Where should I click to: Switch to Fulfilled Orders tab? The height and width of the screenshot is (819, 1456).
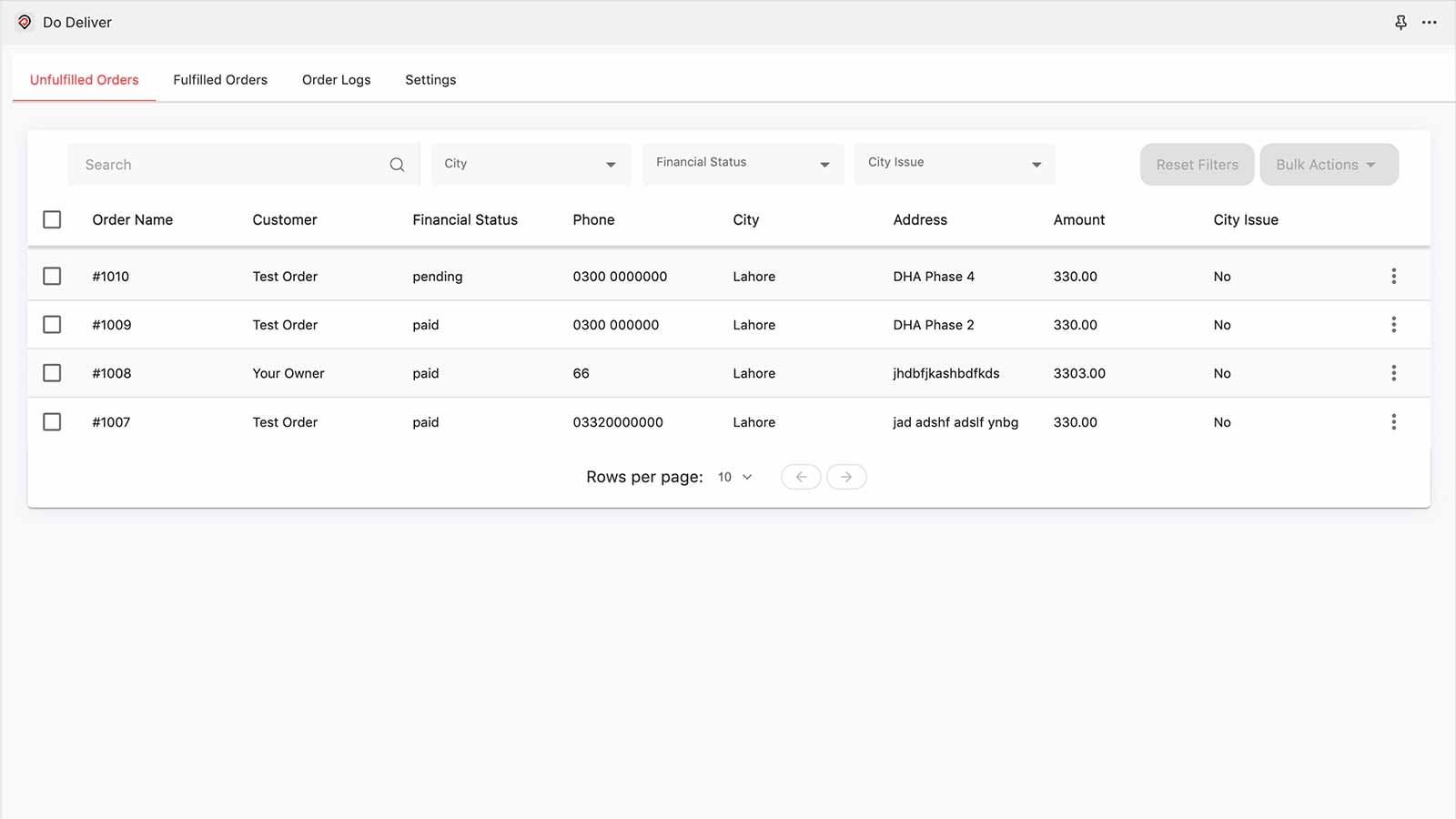(220, 80)
